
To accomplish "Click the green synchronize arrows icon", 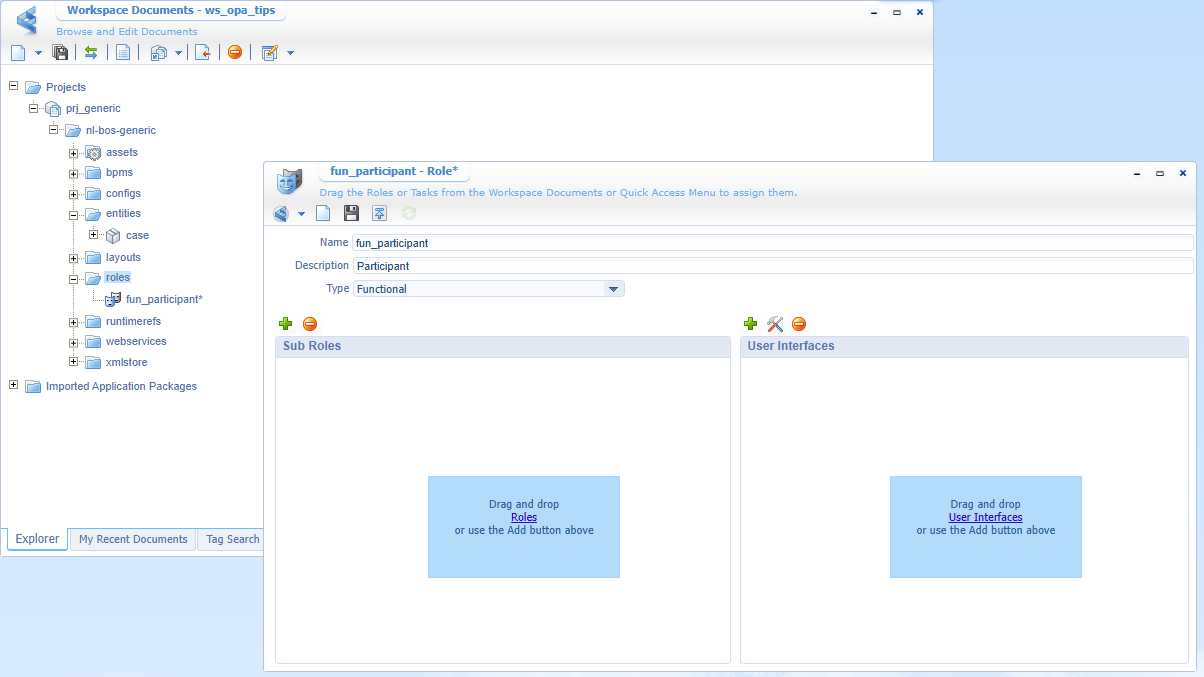I will (x=91, y=53).
